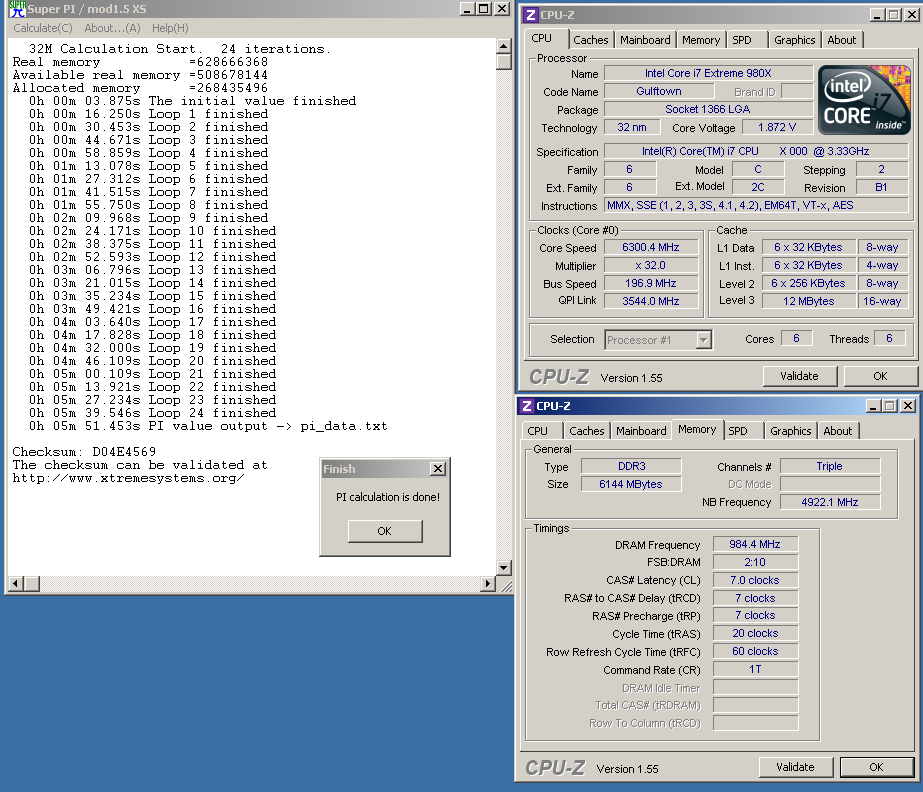This screenshot has width=923, height=792.
Task: Switch to Caches tab in upper CPU-Z window
Action: pos(590,40)
